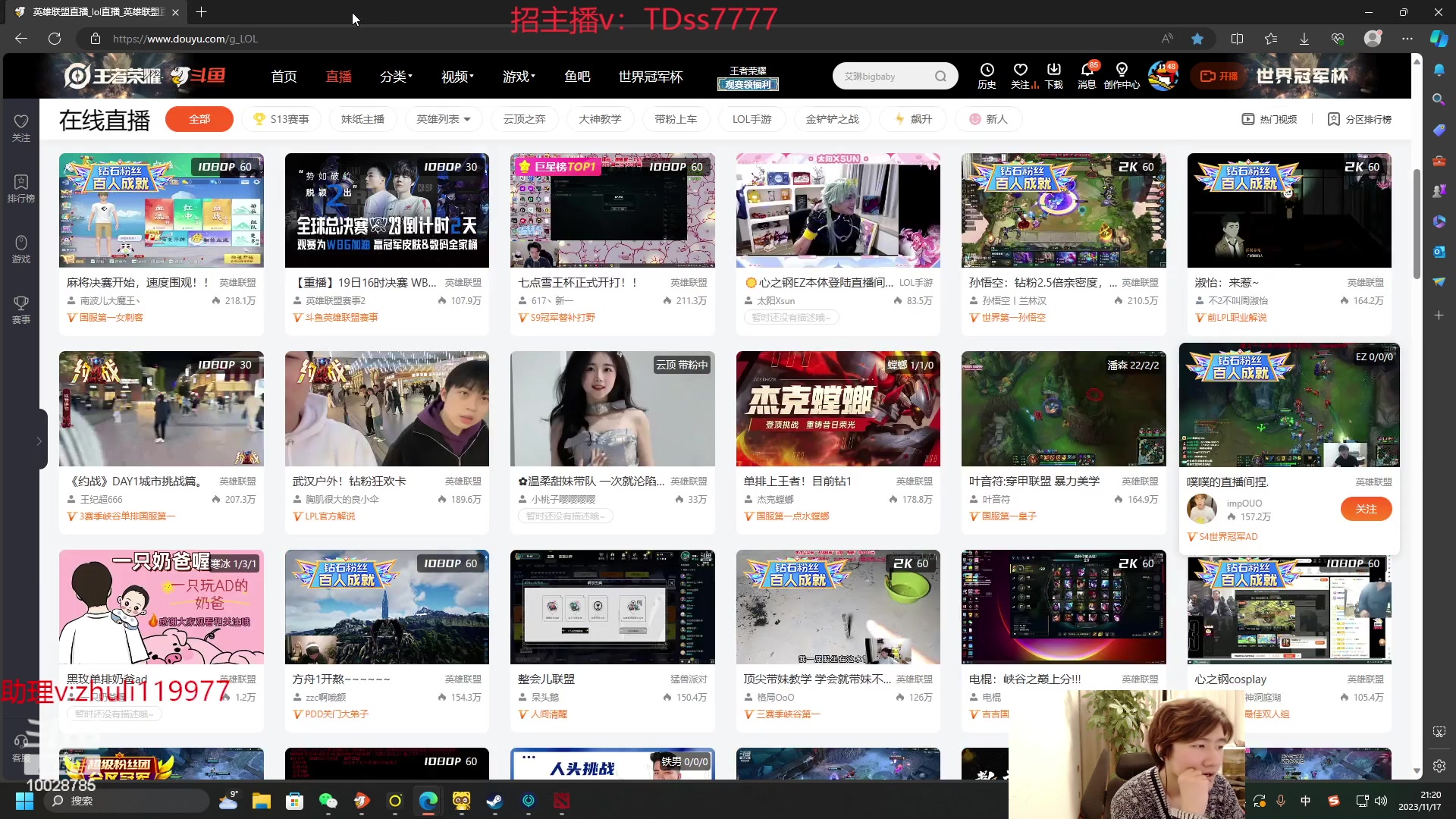Open the 麻将决赛开始 stream thumbnail
The height and width of the screenshot is (819, 1456).
[162, 210]
